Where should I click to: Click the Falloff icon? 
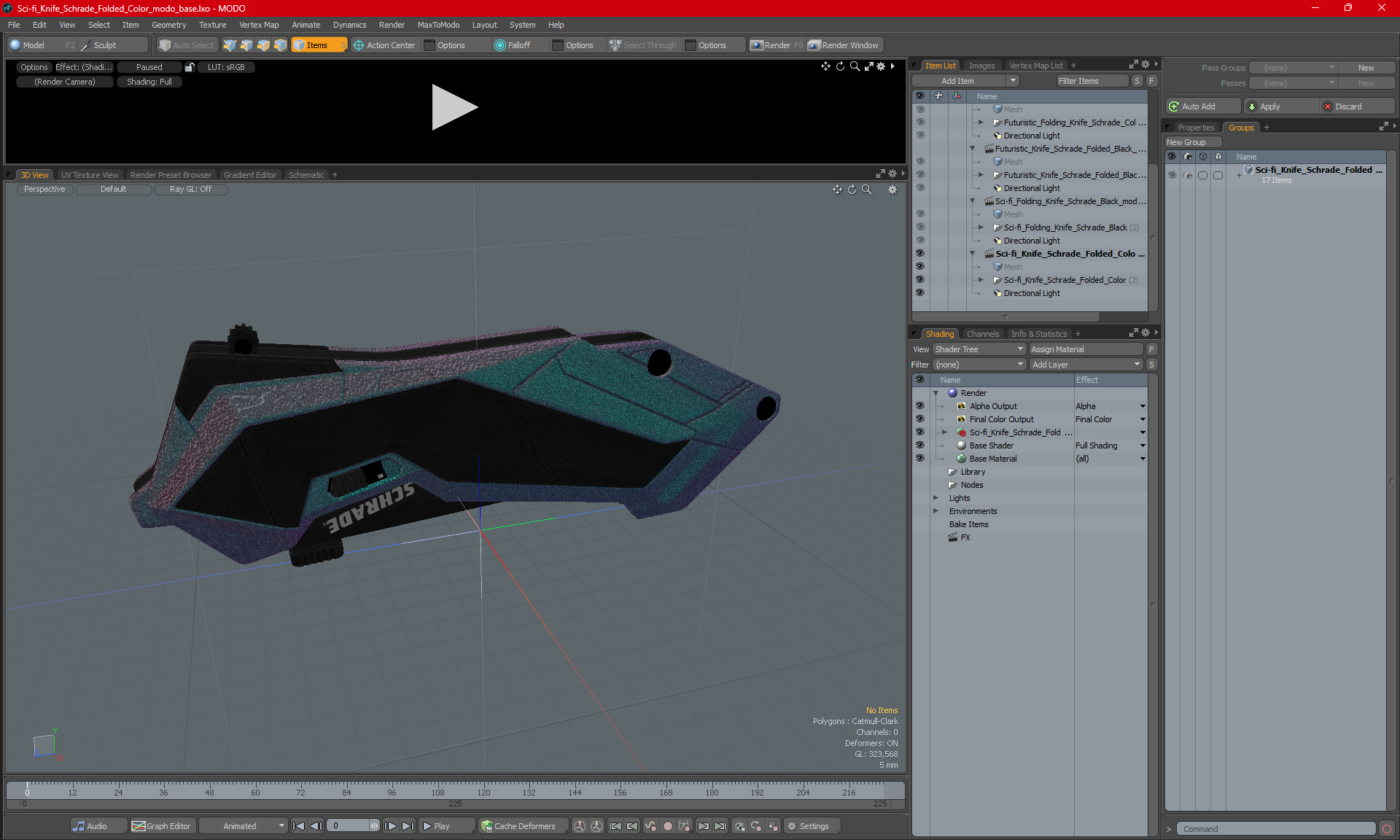pos(500,45)
